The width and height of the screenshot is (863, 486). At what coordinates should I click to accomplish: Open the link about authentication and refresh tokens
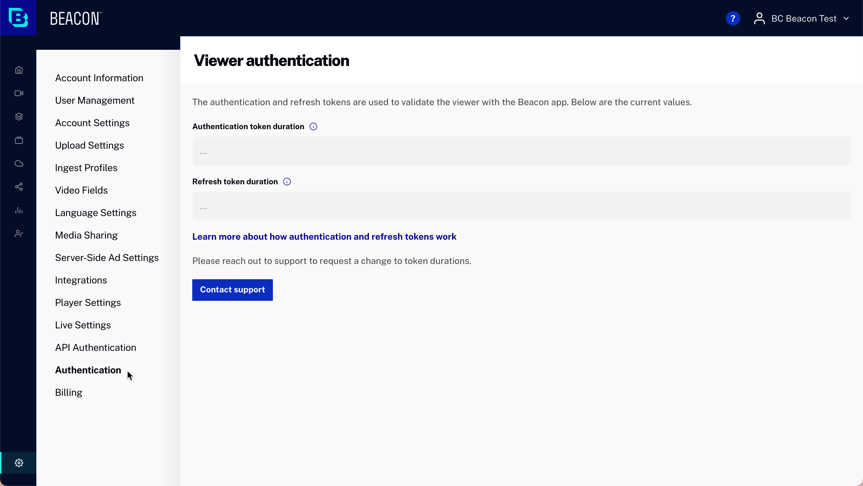pos(324,237)
